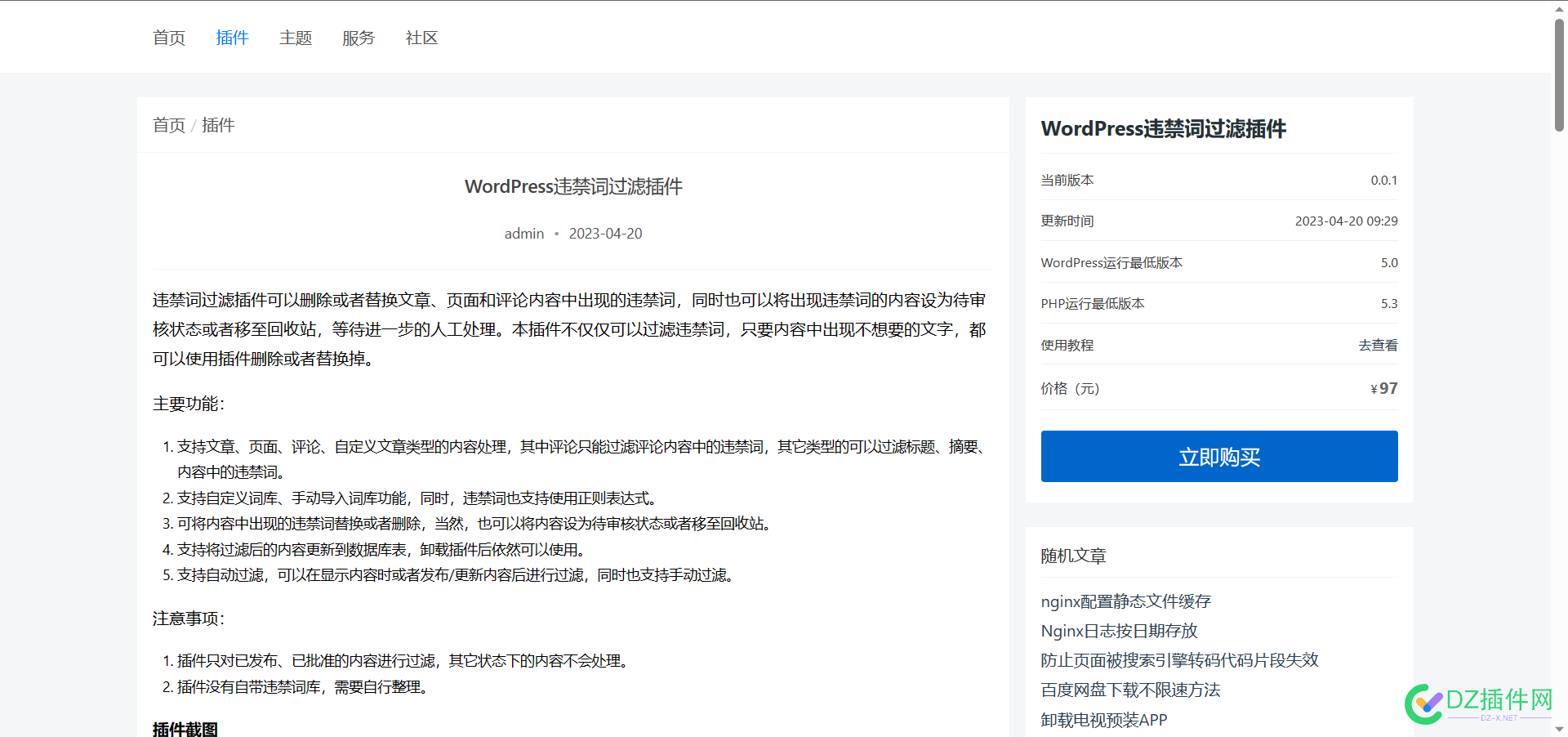The height and width of the screenshot is (737, 1568).
Task: Click the 主要功能 heading
Action: (x=188, y=404)
